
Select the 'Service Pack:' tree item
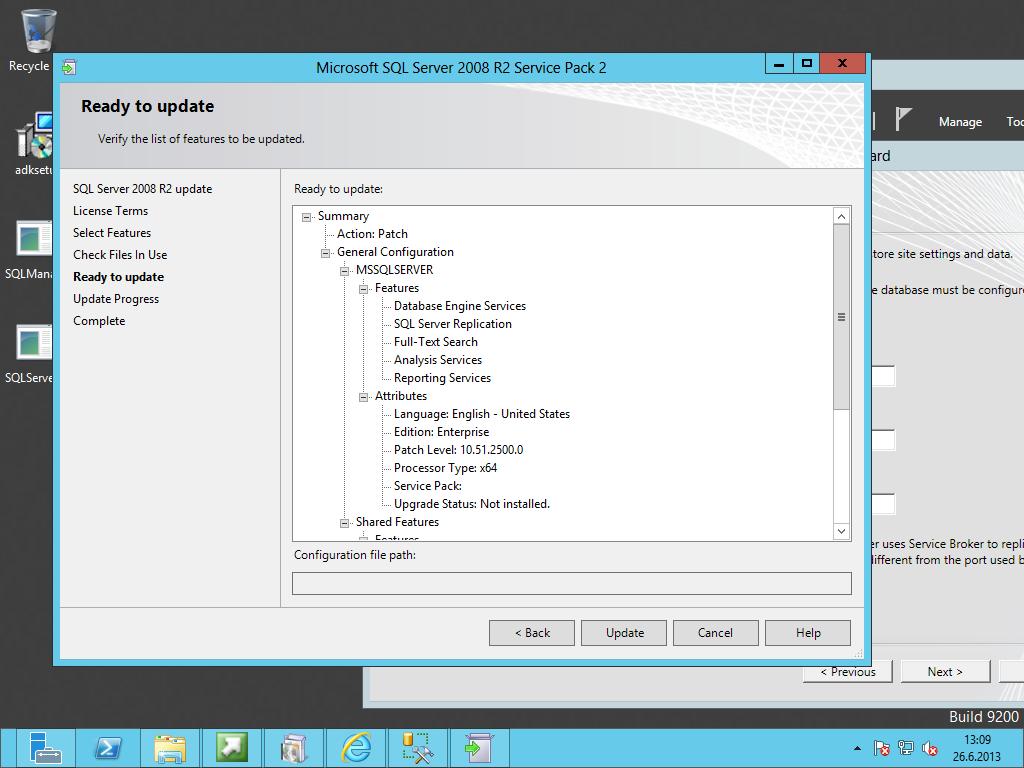pos(428,486)
